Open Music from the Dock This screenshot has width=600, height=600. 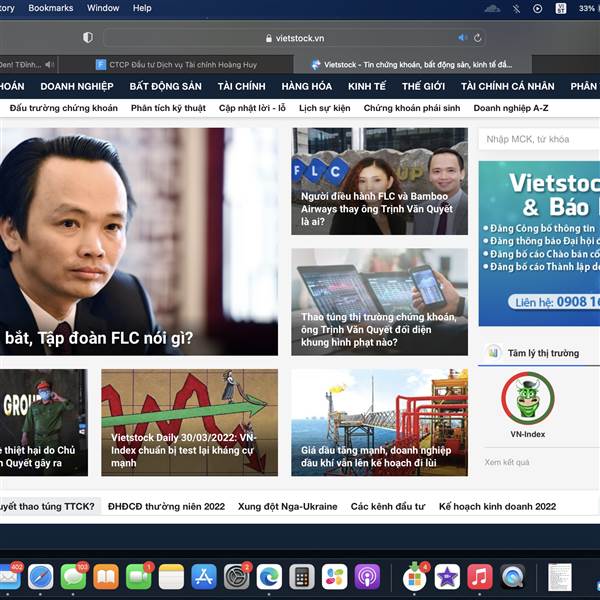[x=480, y=577]
